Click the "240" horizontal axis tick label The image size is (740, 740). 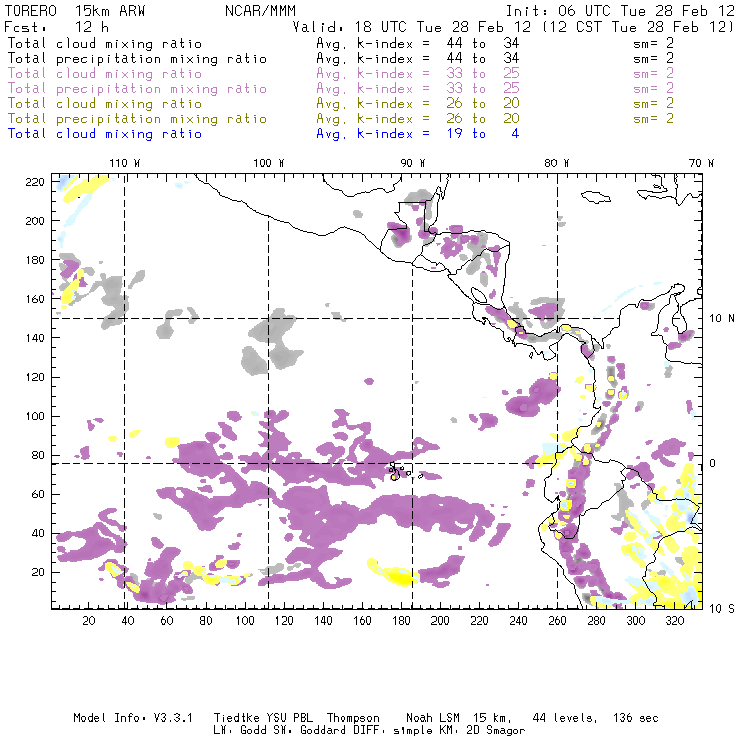[518, 621]
